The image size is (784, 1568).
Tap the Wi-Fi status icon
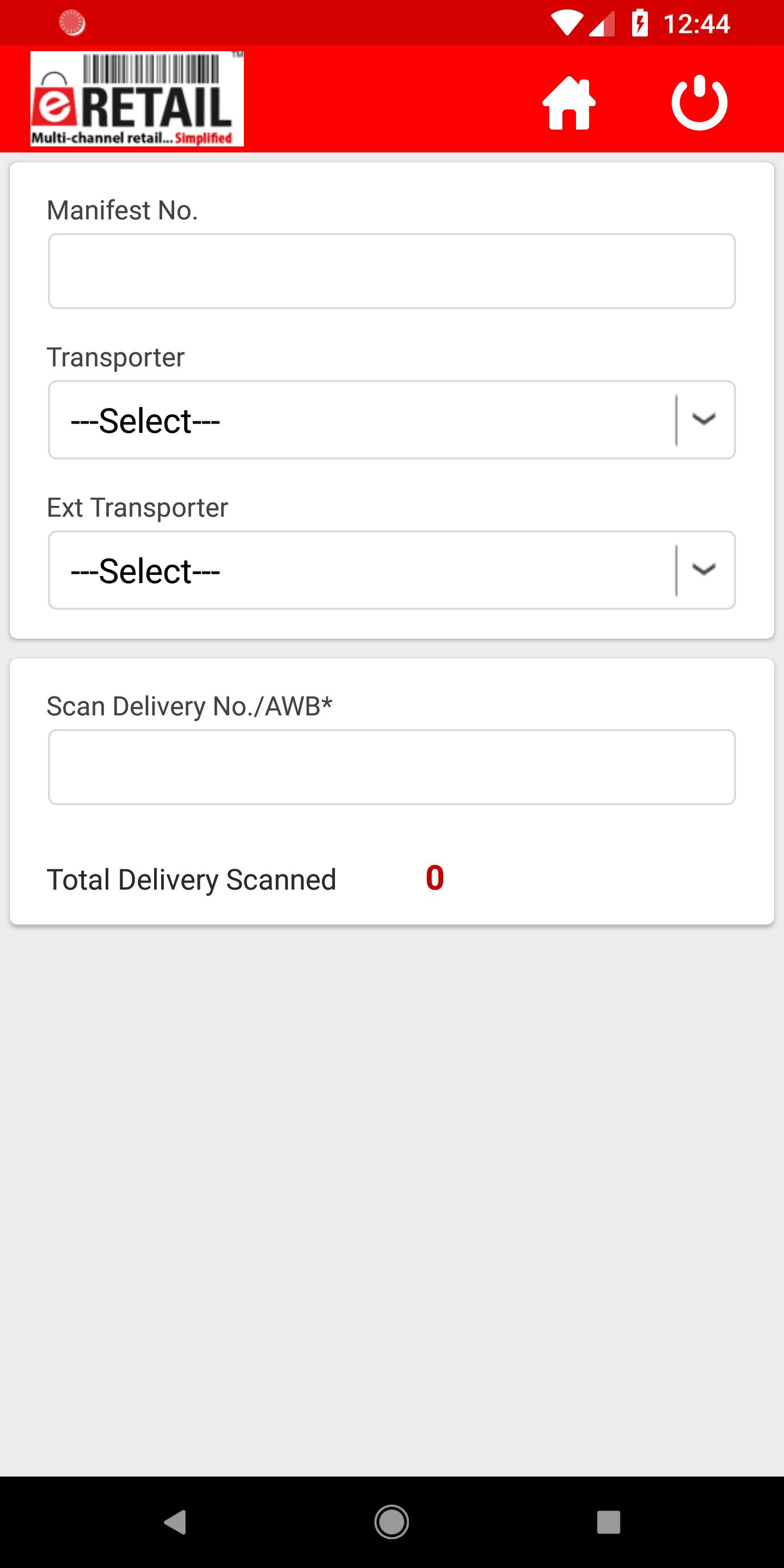pos(566,24)
